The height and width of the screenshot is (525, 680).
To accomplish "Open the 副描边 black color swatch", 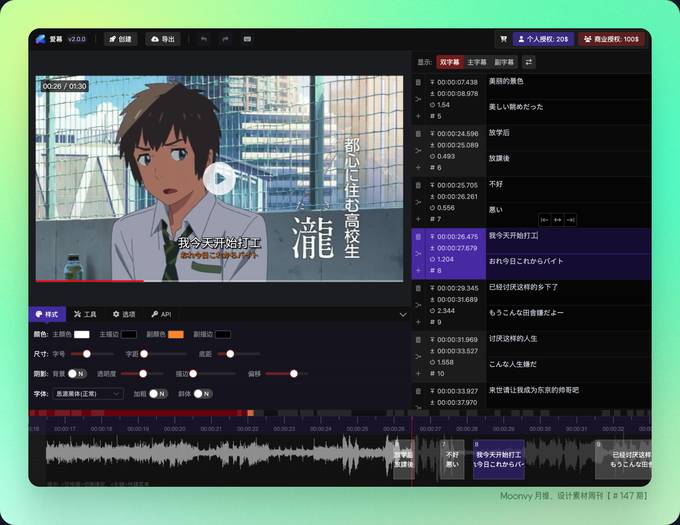I will 223,335.
